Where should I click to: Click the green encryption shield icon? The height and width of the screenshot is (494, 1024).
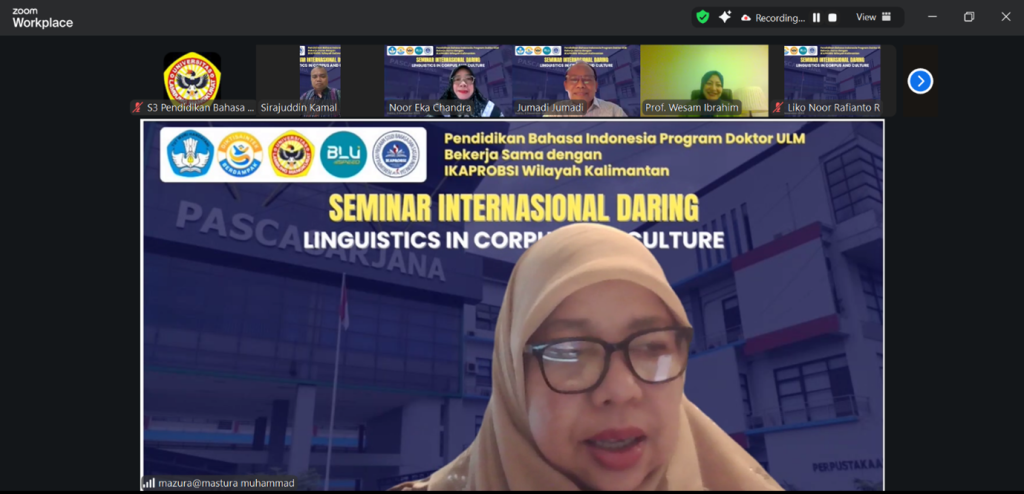pyautogui.click(x=703, y=17)
